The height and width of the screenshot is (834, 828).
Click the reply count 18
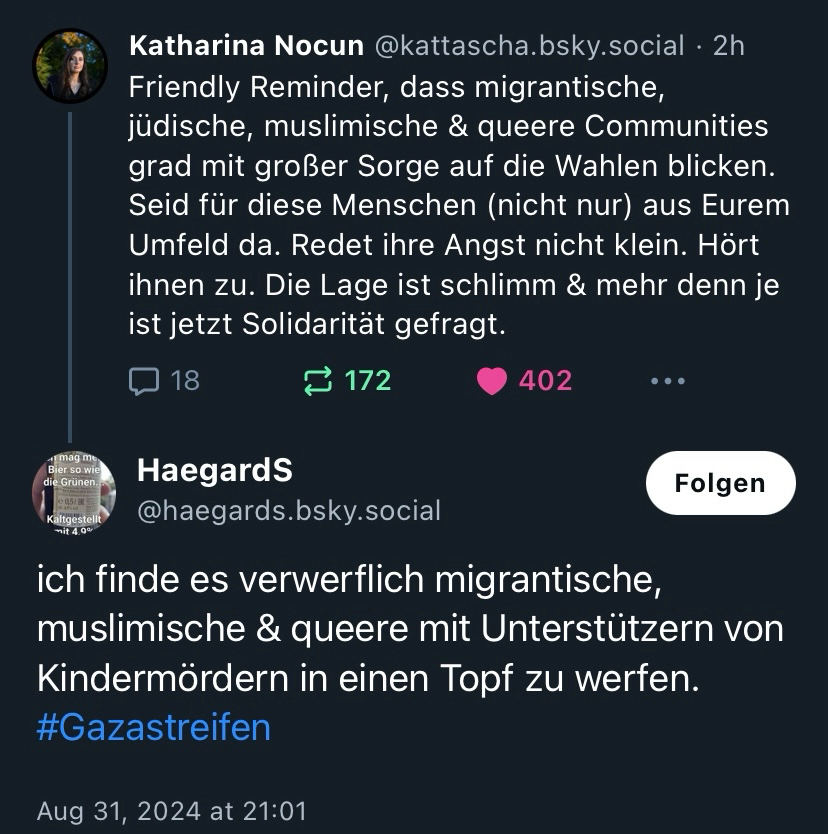point(185,381)
